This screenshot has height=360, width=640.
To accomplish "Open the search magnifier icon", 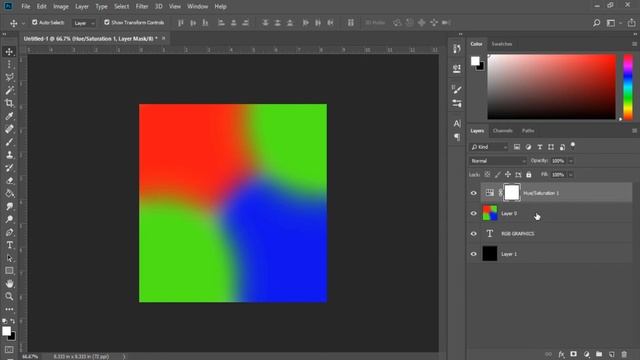I will coord(596,23).
